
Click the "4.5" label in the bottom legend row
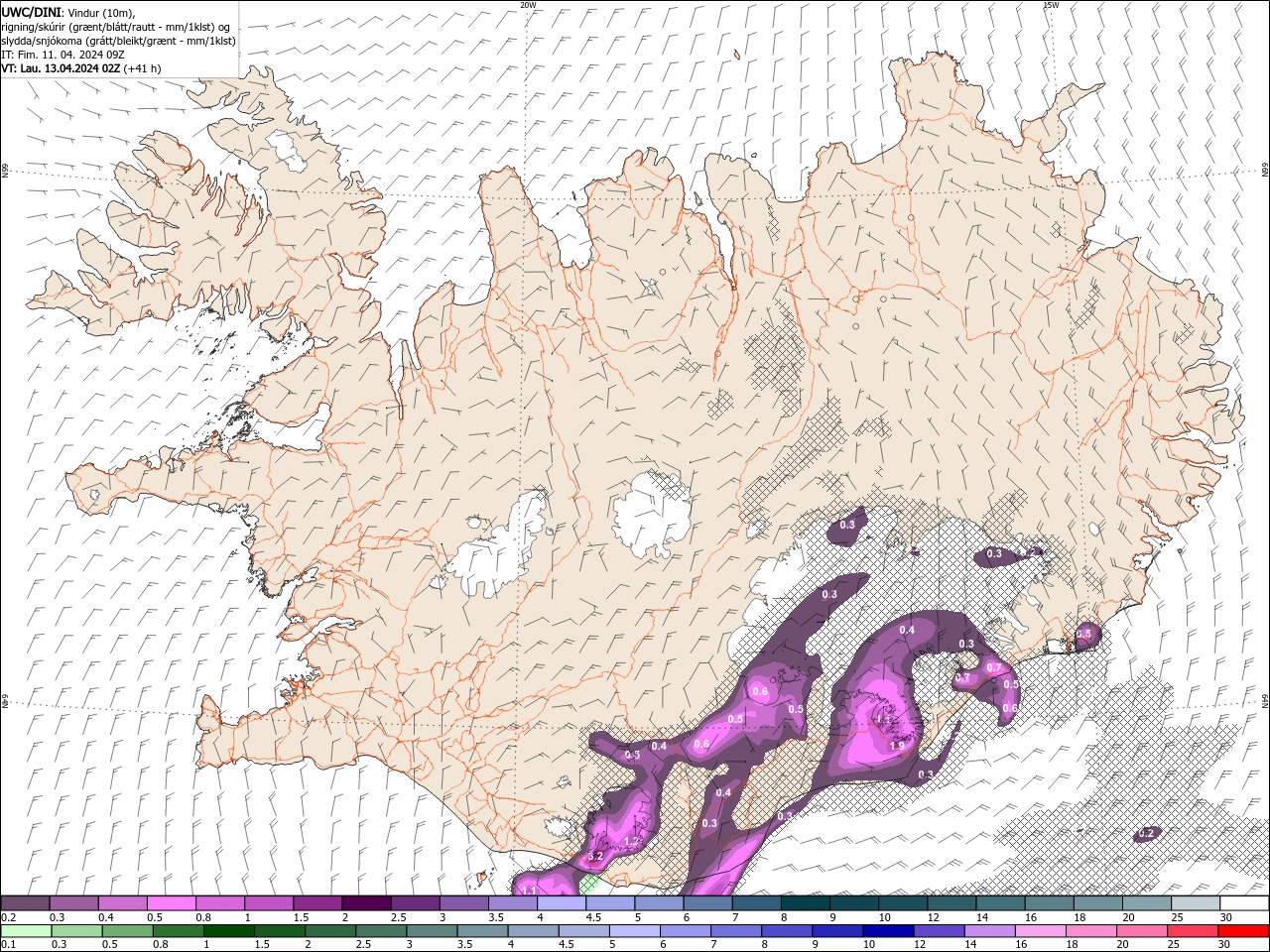click(566, 945)
